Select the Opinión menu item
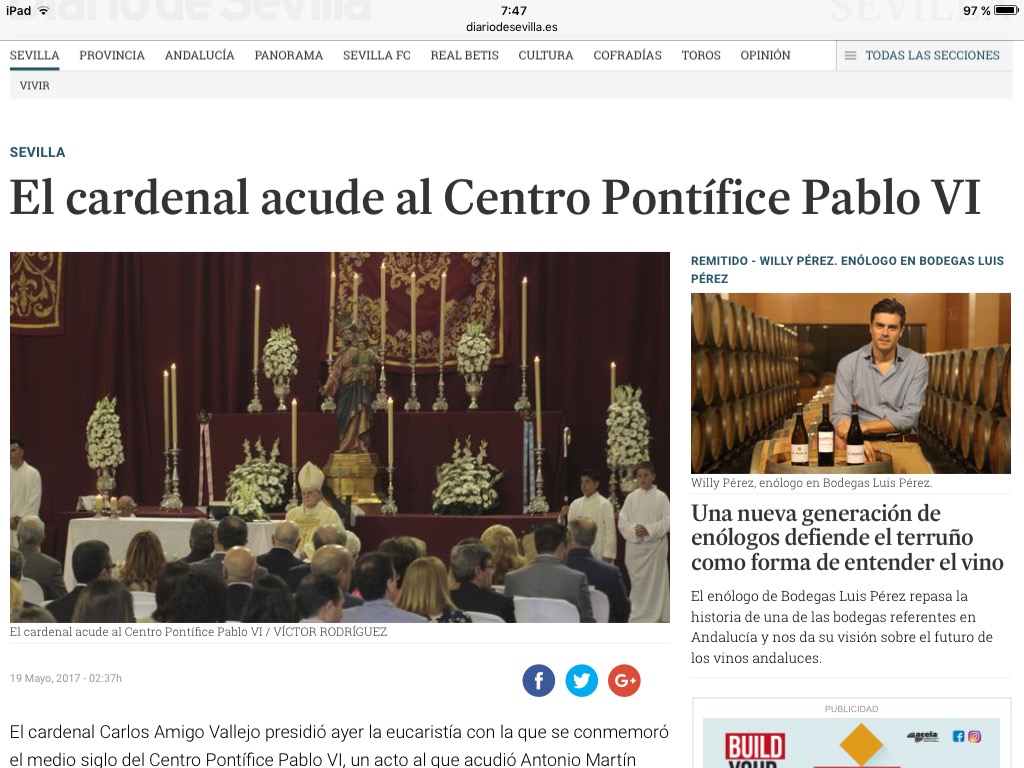 tap(765, 56)
